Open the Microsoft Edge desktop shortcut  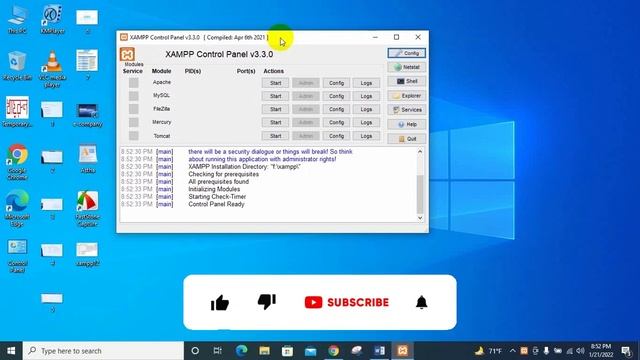pyautogui.click(x=17, y=208)
